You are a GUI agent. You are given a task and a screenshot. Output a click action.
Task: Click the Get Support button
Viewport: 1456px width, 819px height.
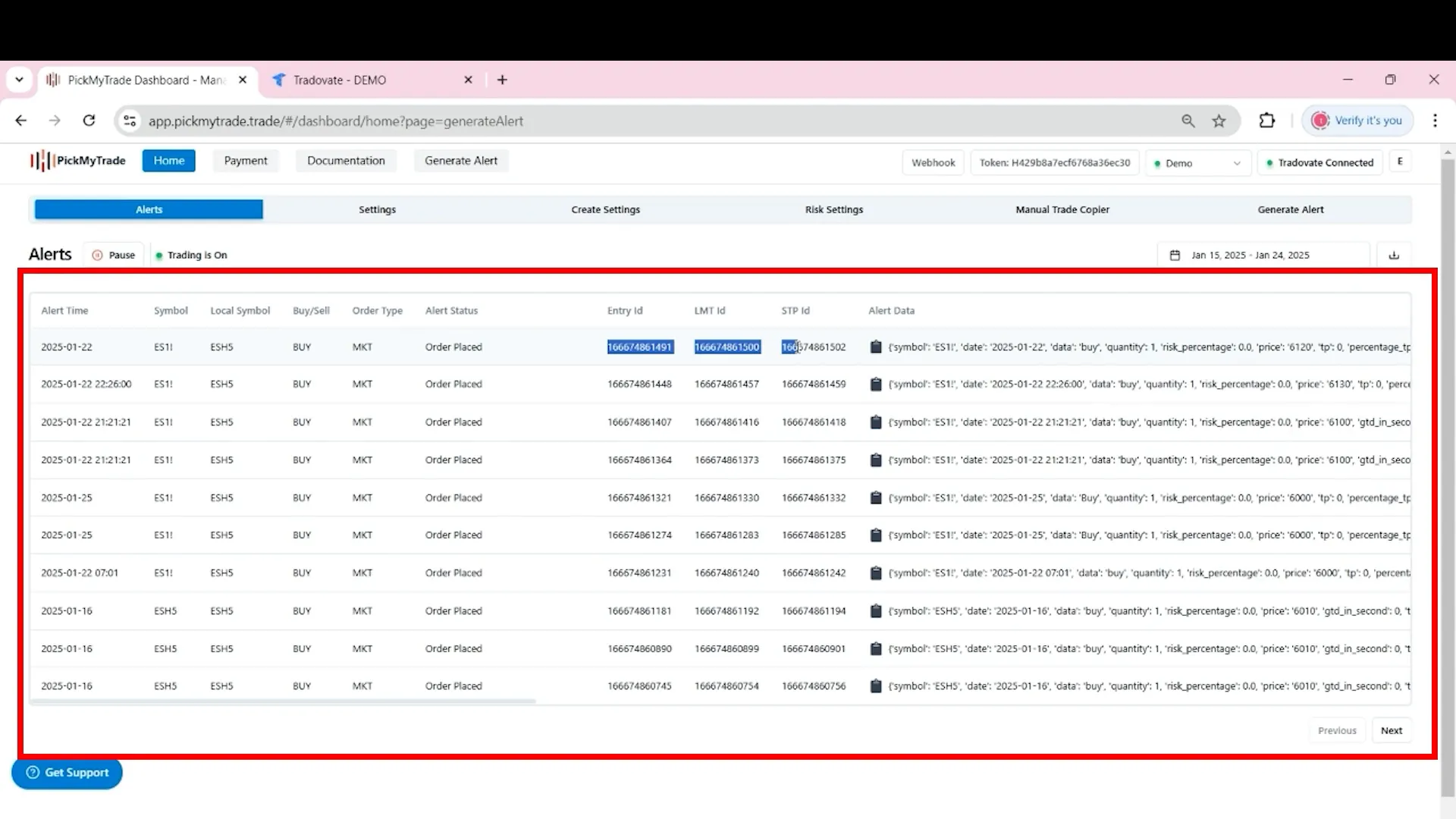point(67,773)
